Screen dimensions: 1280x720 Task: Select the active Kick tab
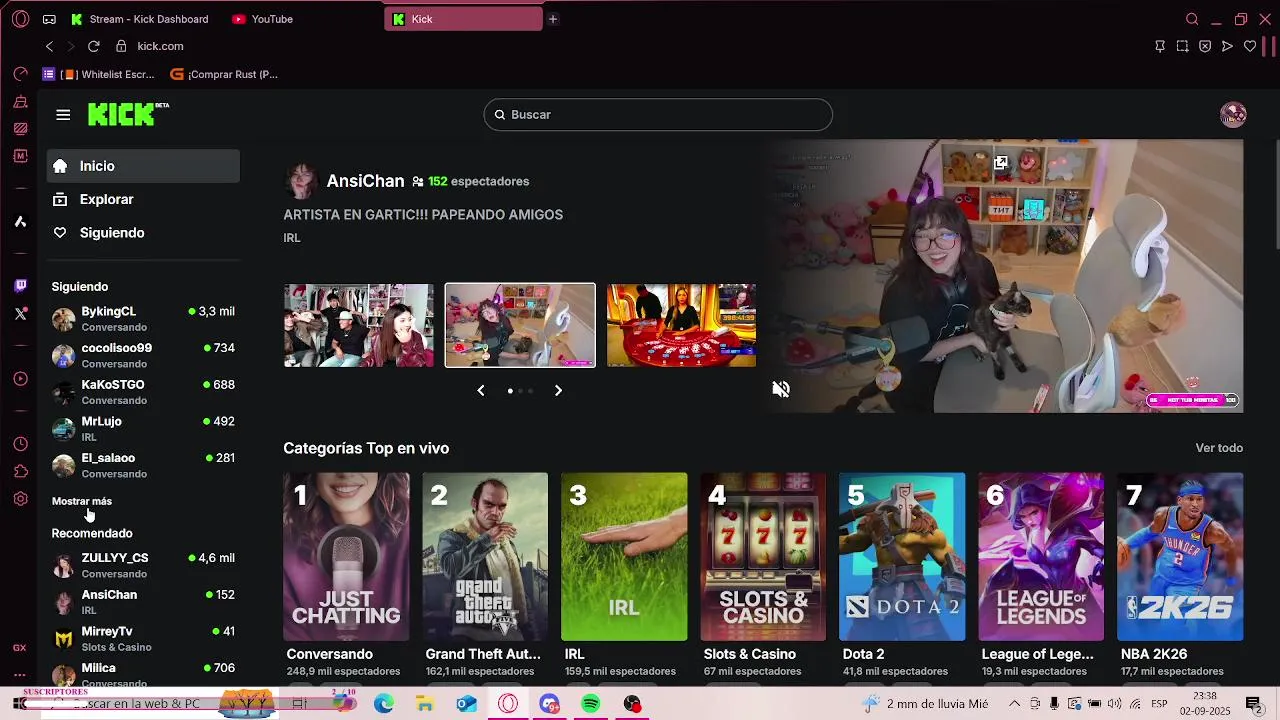(x=464, y=19)
